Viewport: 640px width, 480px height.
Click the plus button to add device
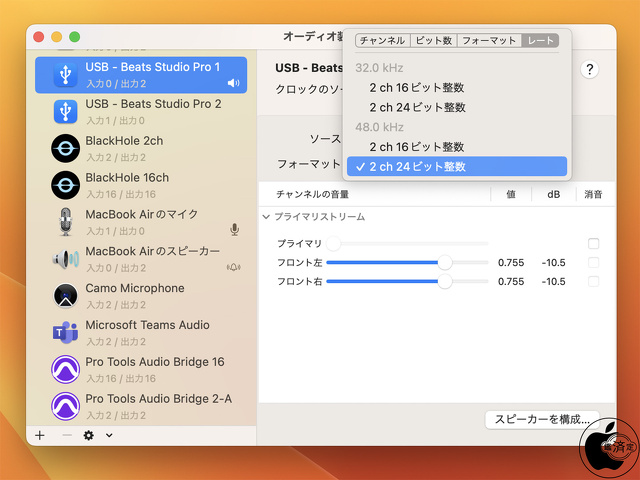coord(40,436)
